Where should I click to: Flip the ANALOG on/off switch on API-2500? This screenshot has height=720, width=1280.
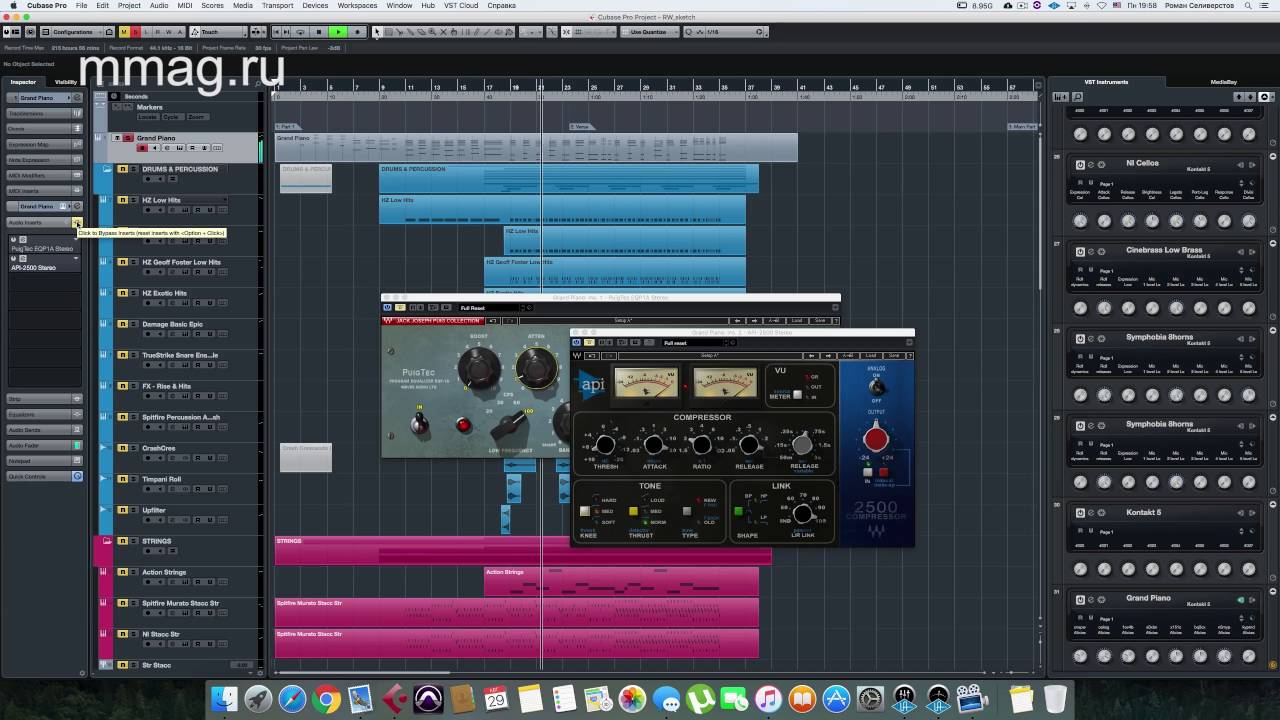(877, 386)
